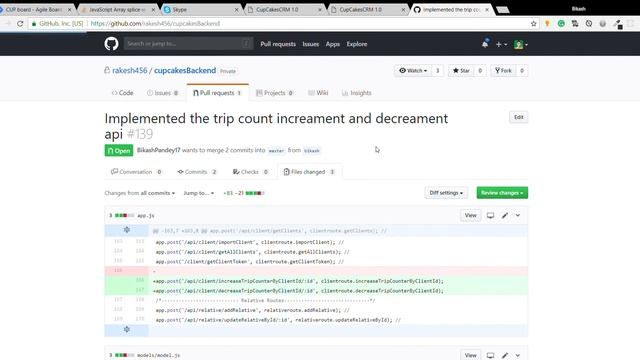640x360 pixels.
Task: Open the Diff settings dropdown
Action: (446, 193)
